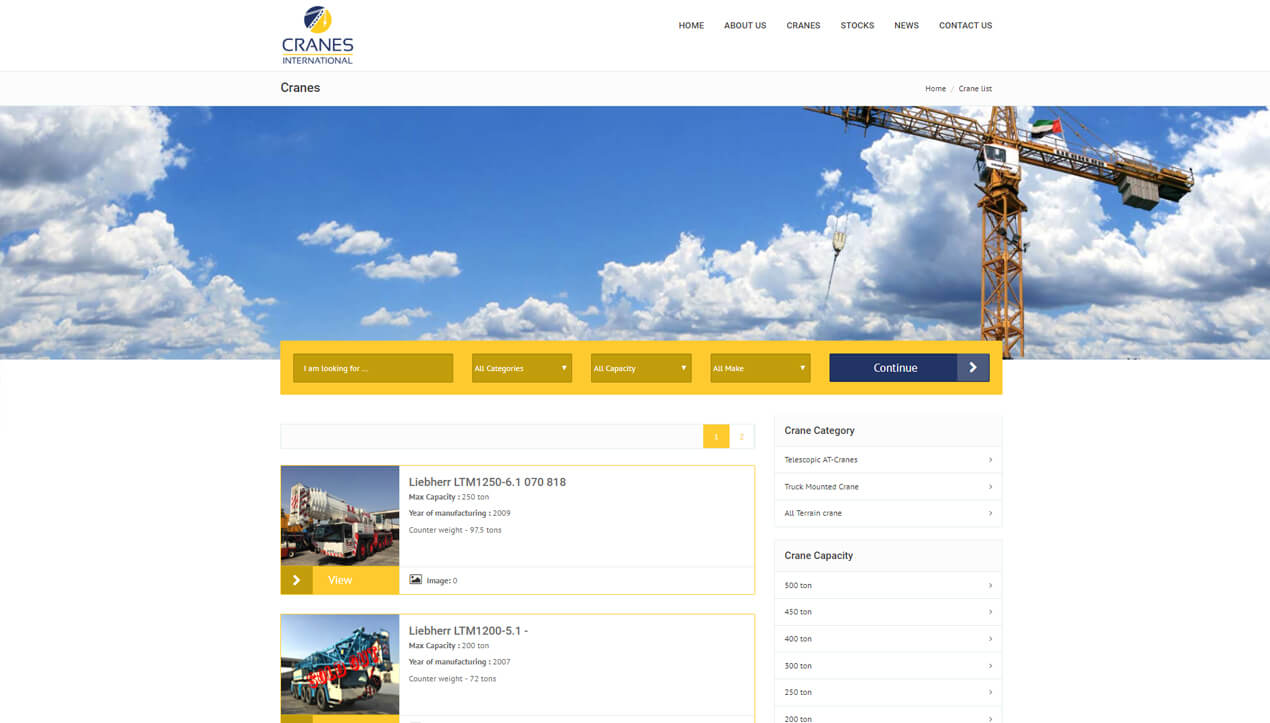
Task: Click the 'Crane Category' sidebar heading
Action: [x=819, y=431]
